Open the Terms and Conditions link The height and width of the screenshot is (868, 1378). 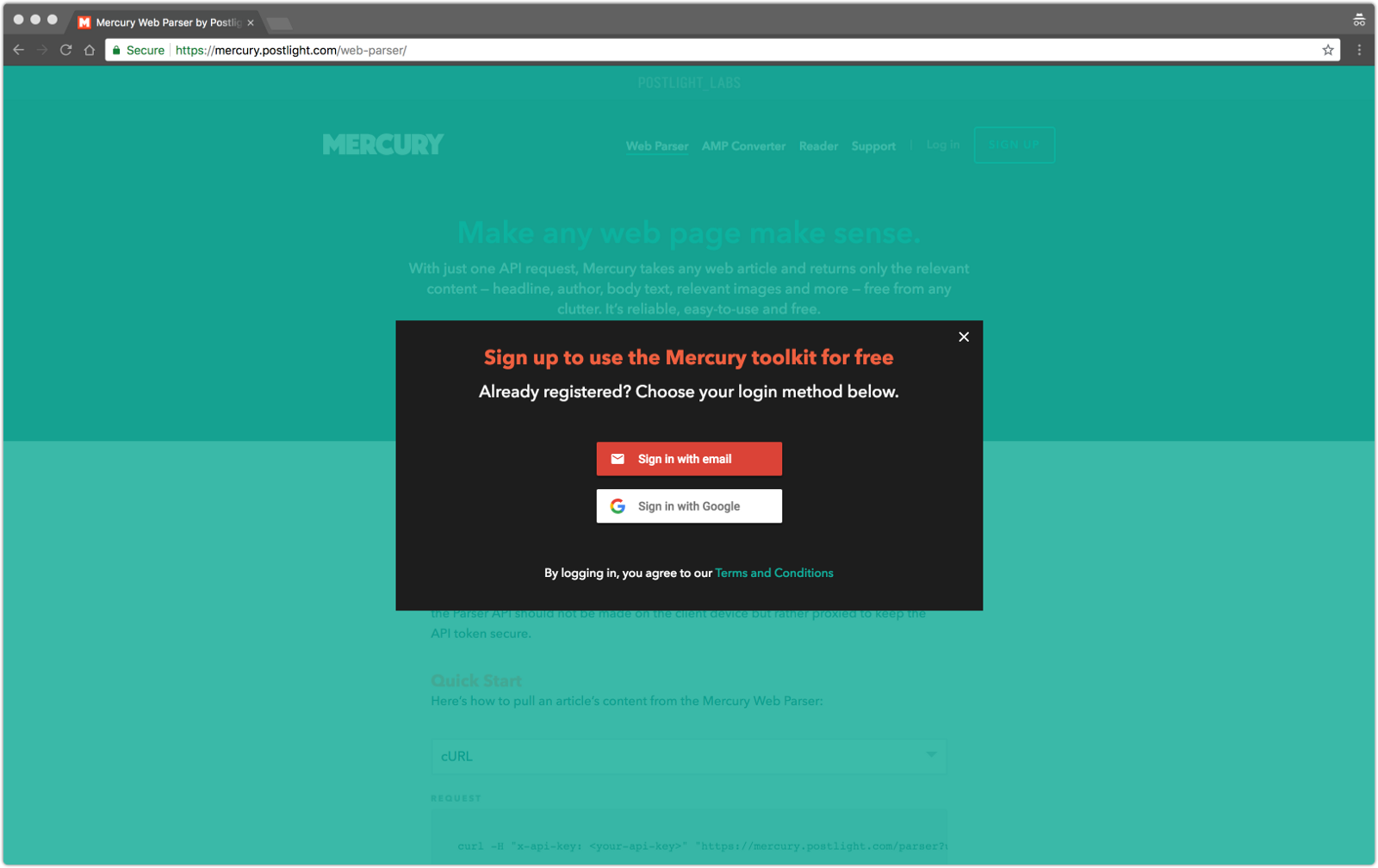774,573
